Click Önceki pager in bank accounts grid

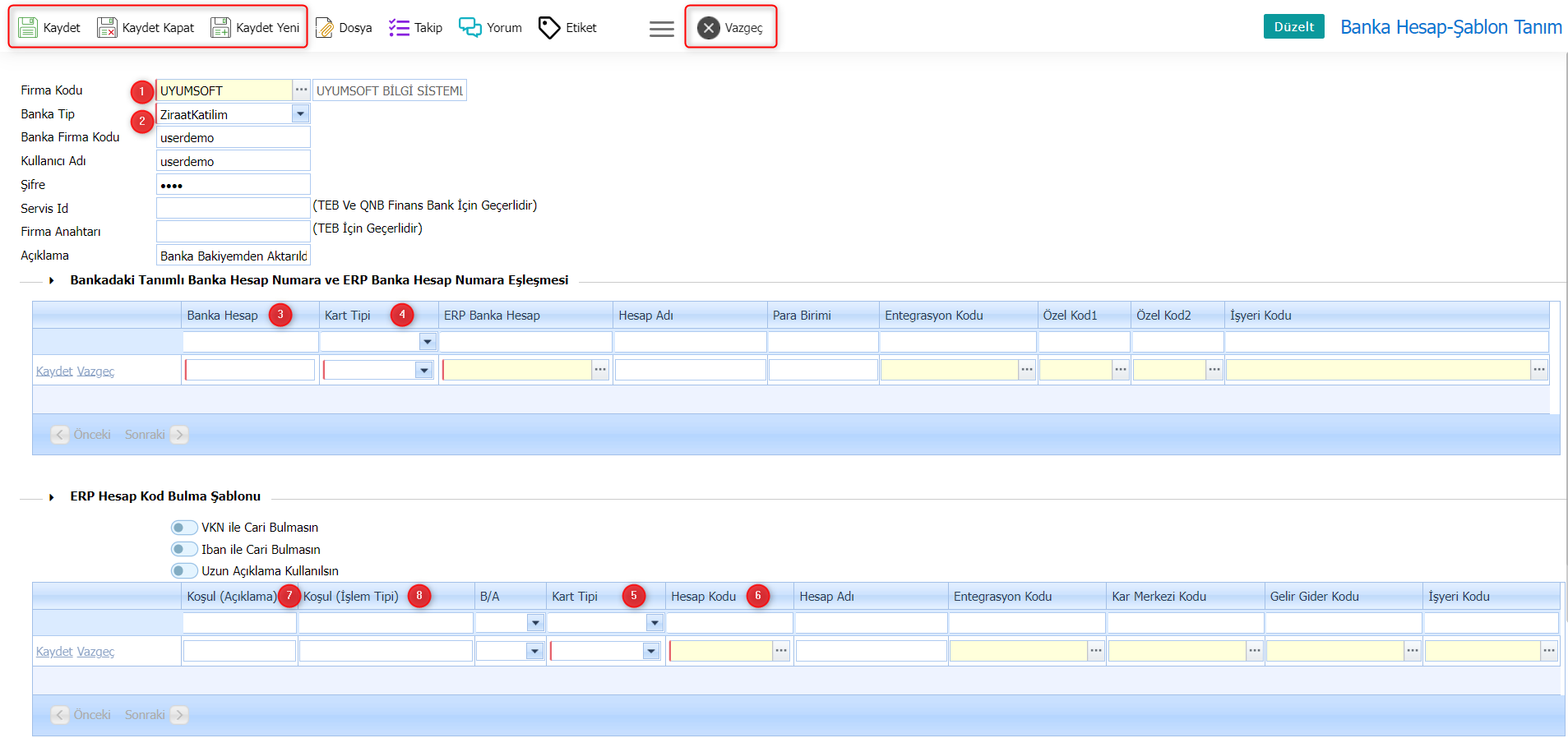click(81, 435)
